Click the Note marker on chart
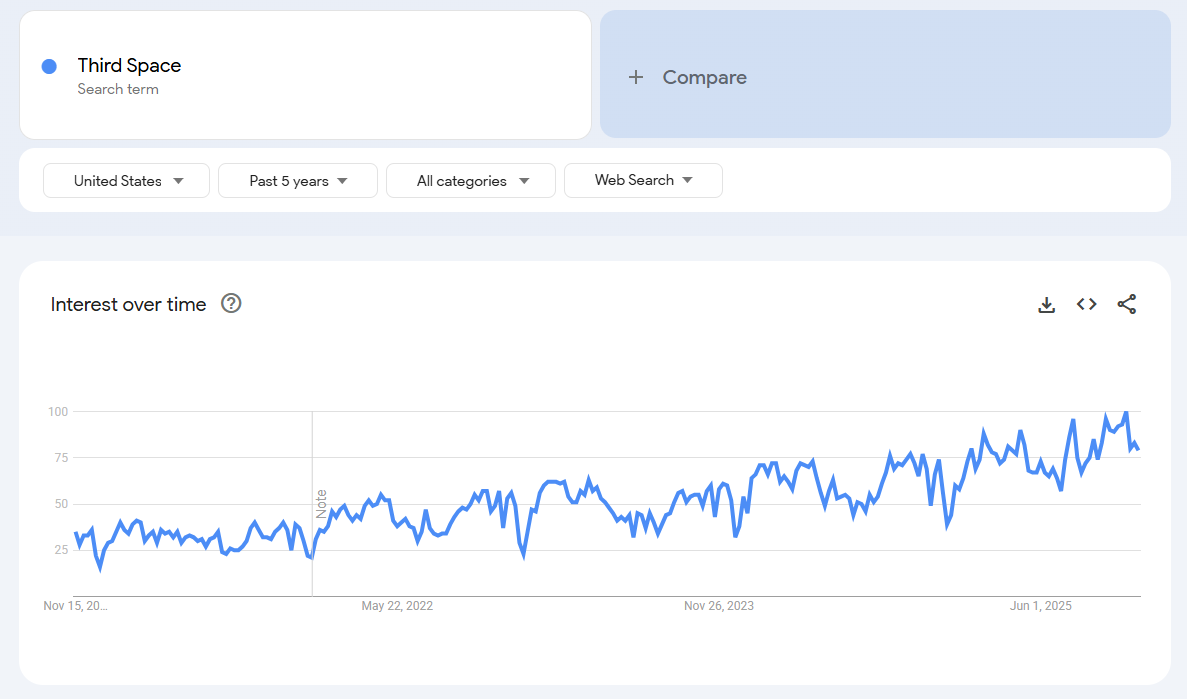Viewport: 1187px width, 699px height. point(321,504)
